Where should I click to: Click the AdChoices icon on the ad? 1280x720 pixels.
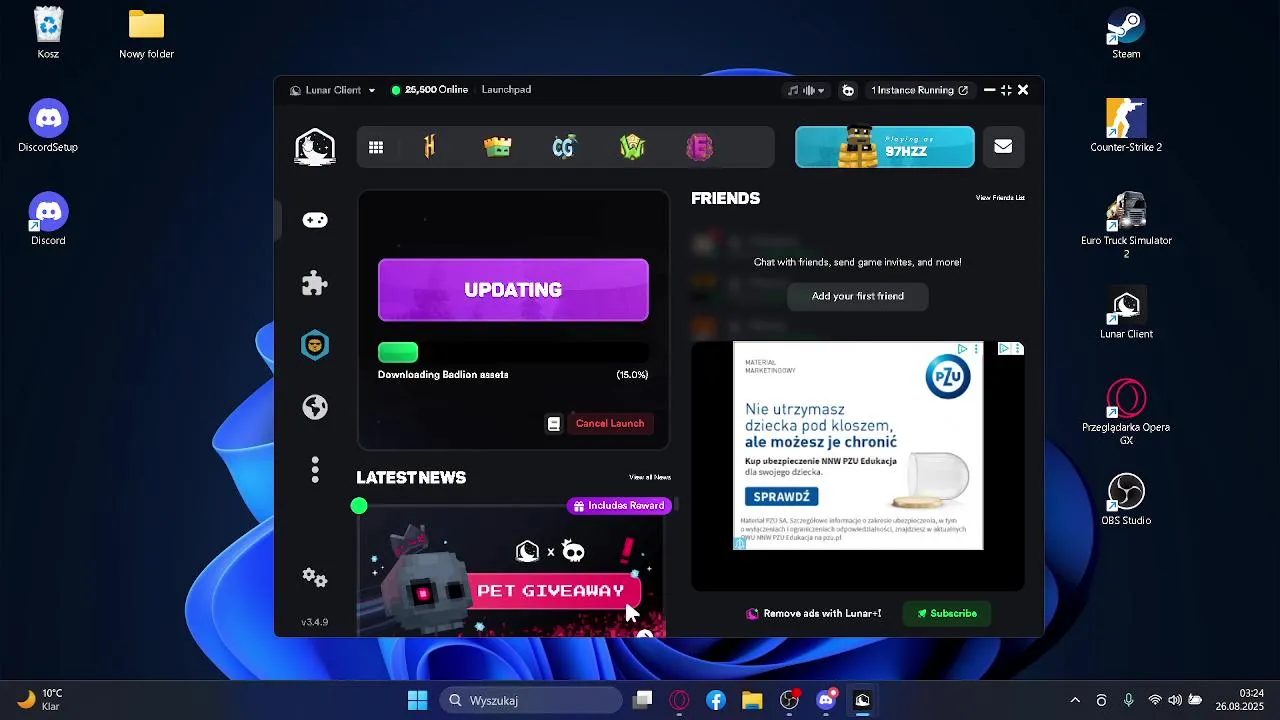pos(962,349)
